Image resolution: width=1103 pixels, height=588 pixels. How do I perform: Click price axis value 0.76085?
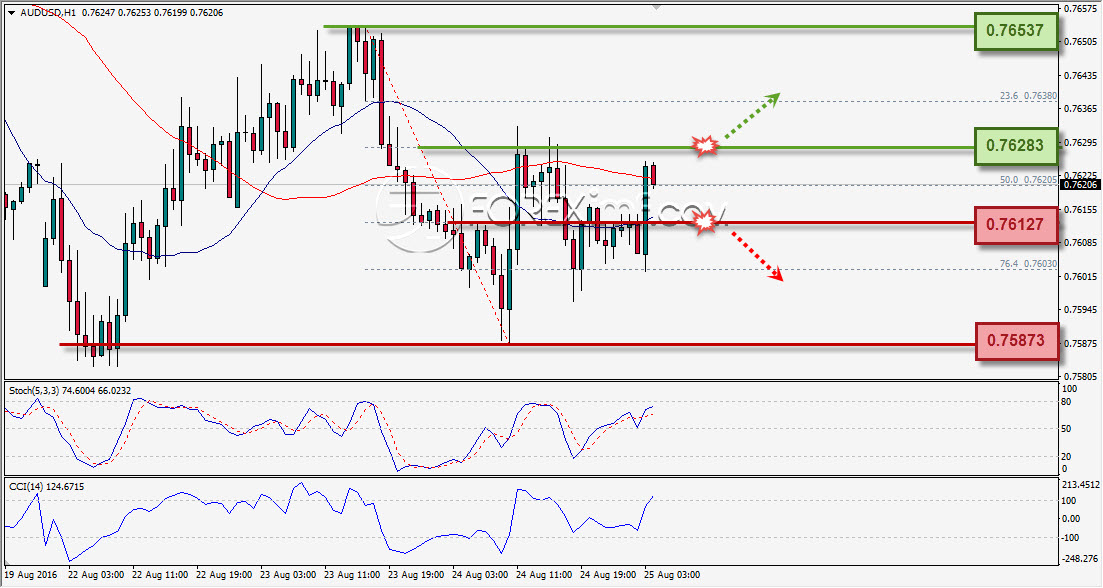tap(1081, 243)
